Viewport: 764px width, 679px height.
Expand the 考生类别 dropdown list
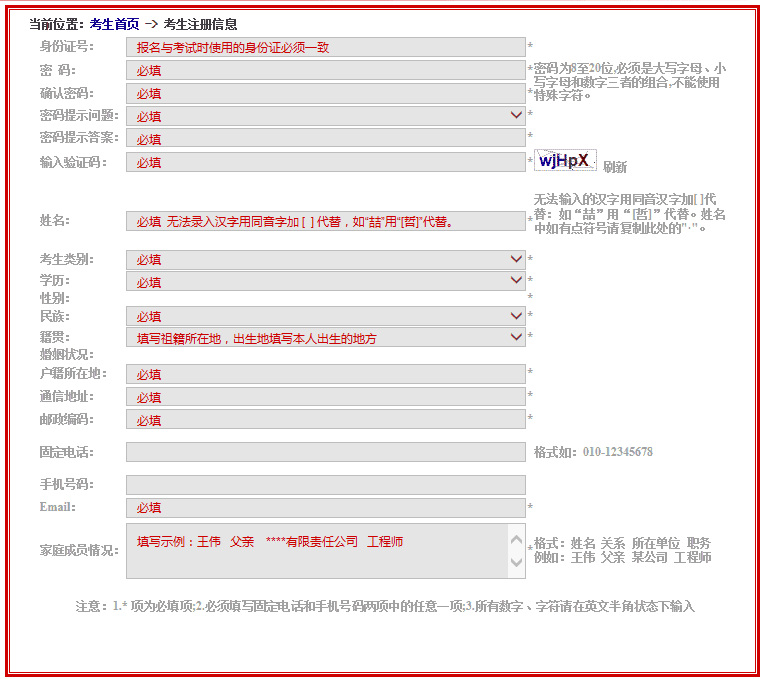(x=325, y=260)
